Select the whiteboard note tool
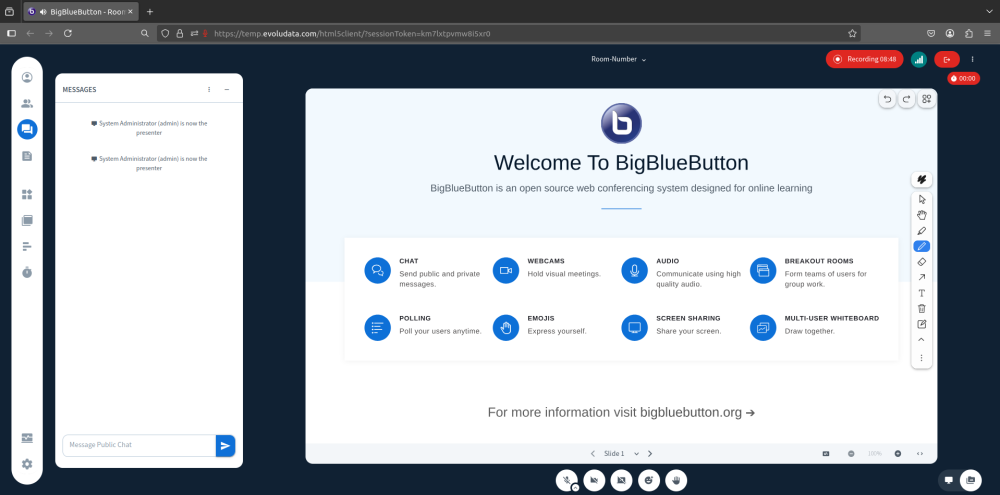 922,324
